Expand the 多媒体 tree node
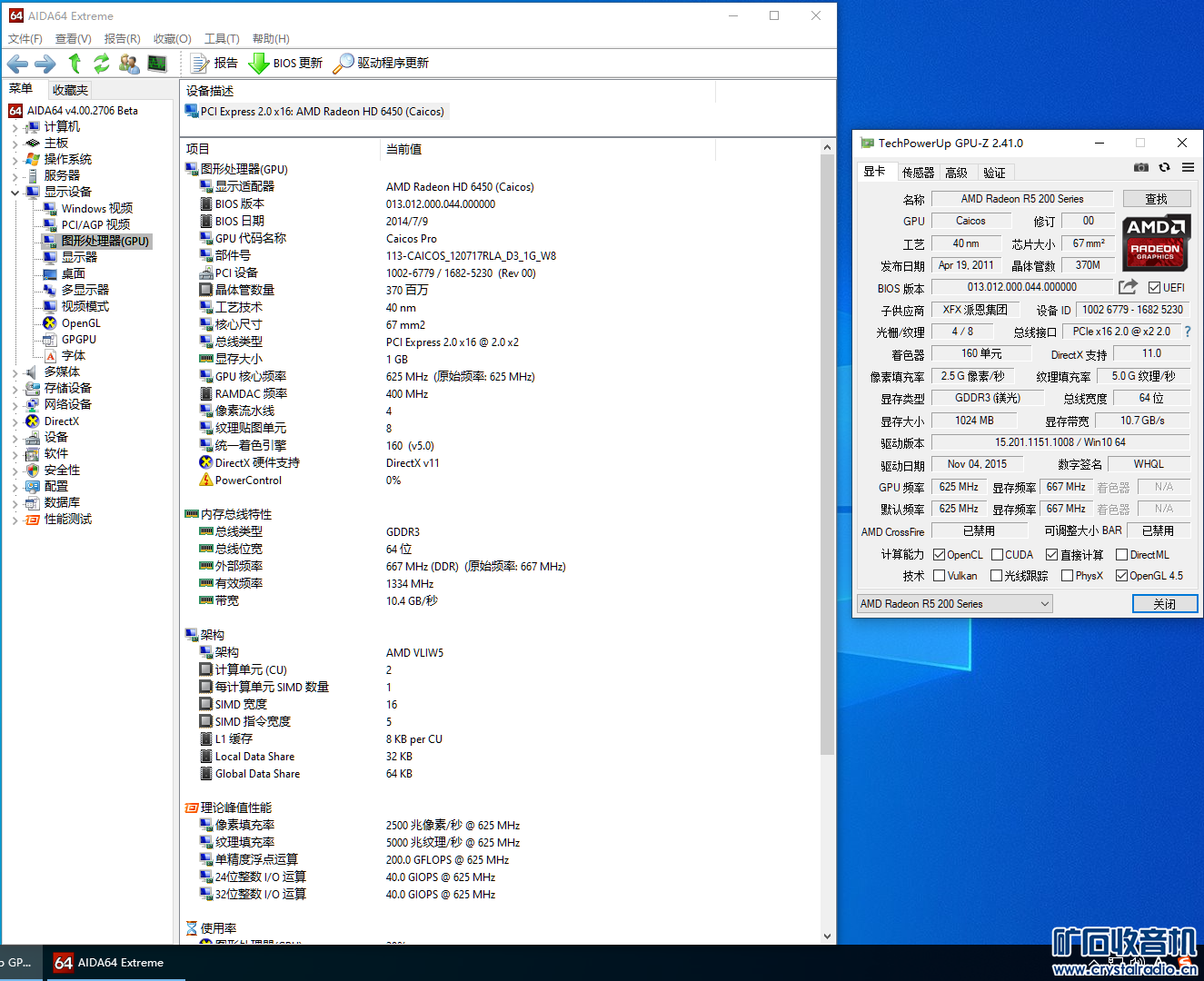Image resolution: width=1204 pixels, height=981 pixels. click(x=15, y=372)
